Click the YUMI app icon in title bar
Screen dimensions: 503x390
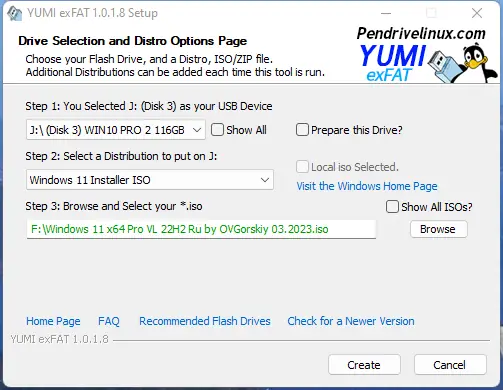(15, 13)
